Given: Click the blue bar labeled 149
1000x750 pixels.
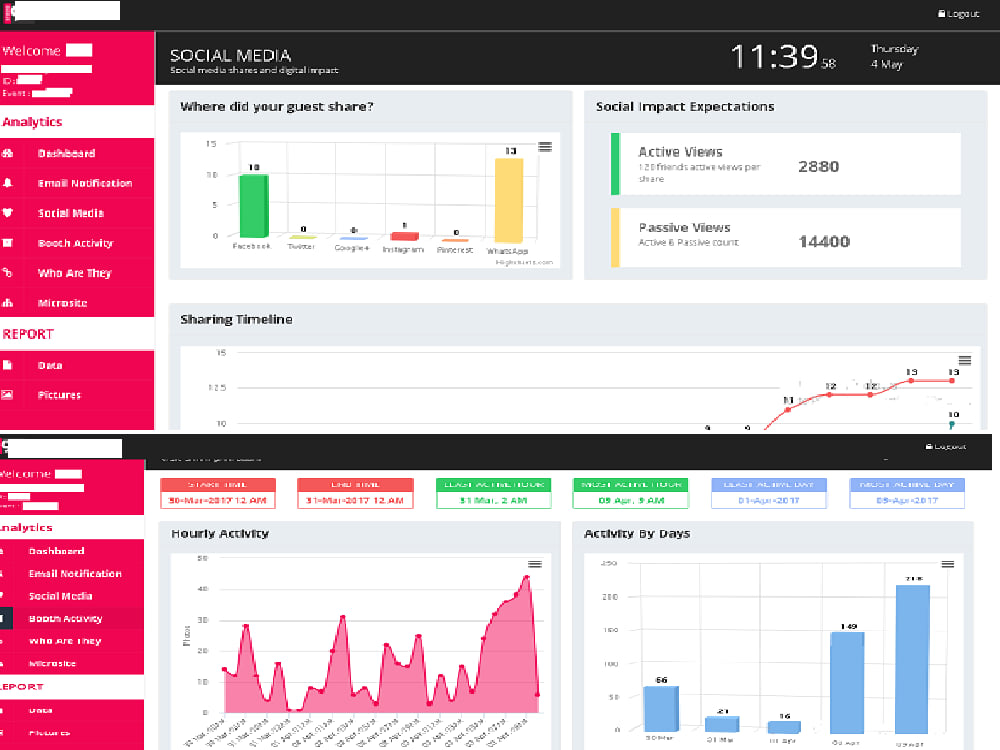Looking at the screenshot, I should click(x=848, y=682).
